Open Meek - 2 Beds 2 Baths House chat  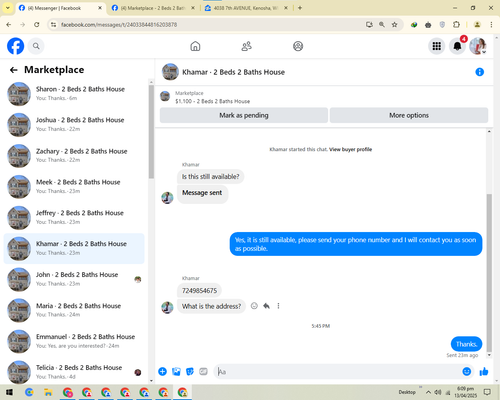coord(74,187)
